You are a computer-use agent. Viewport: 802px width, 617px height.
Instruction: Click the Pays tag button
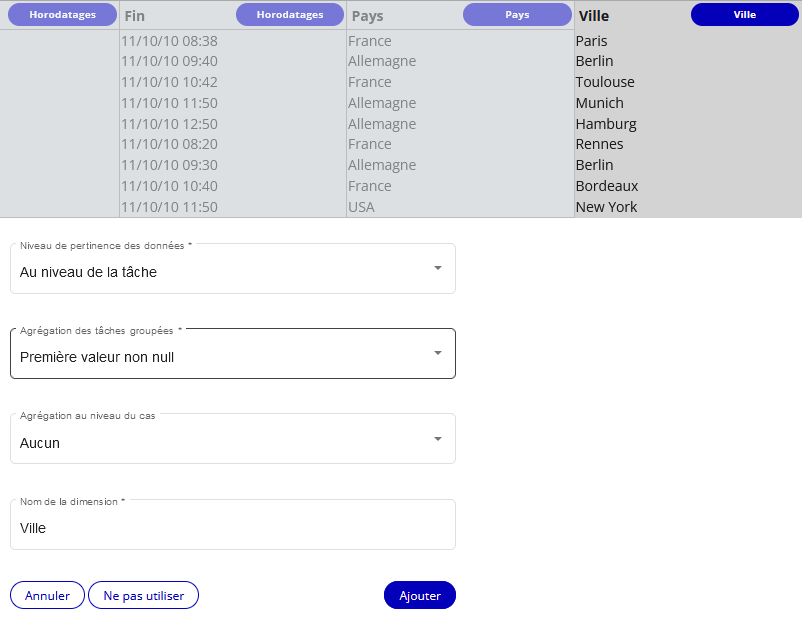point(517,15)
